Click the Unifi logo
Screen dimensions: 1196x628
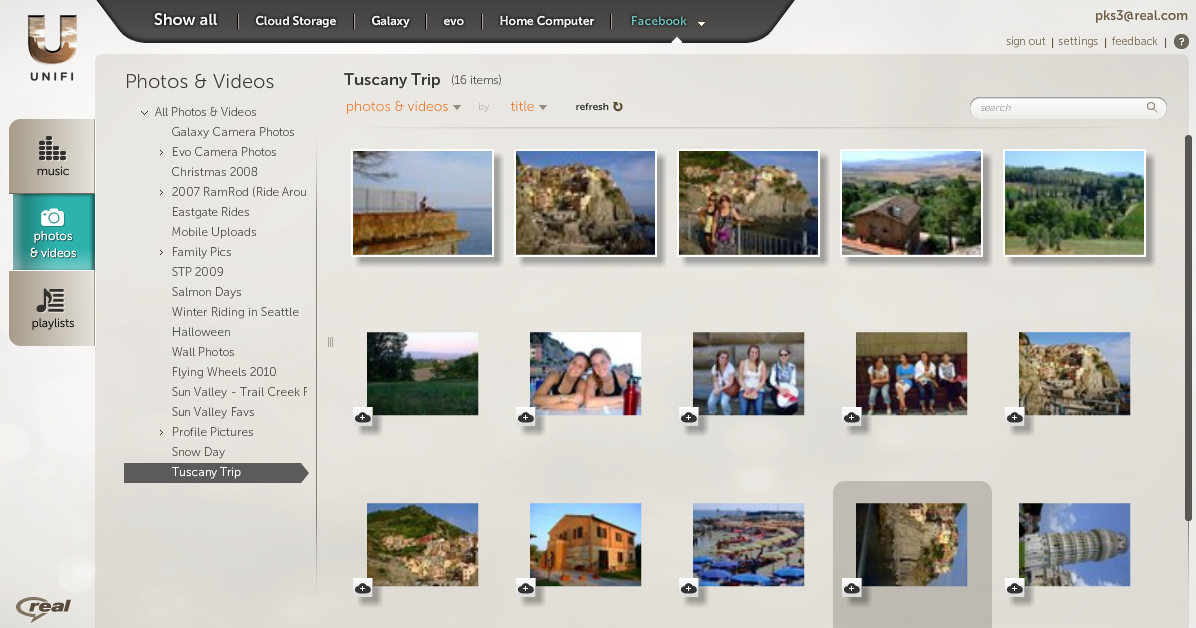52,48
